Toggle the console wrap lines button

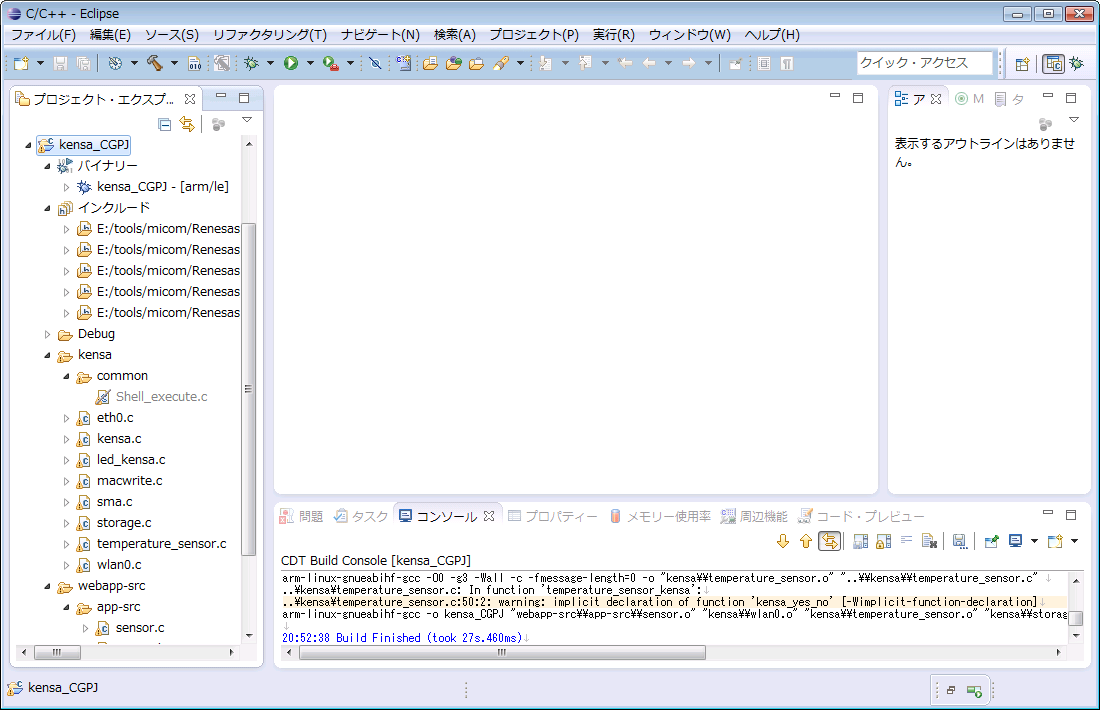pos(906,541)
